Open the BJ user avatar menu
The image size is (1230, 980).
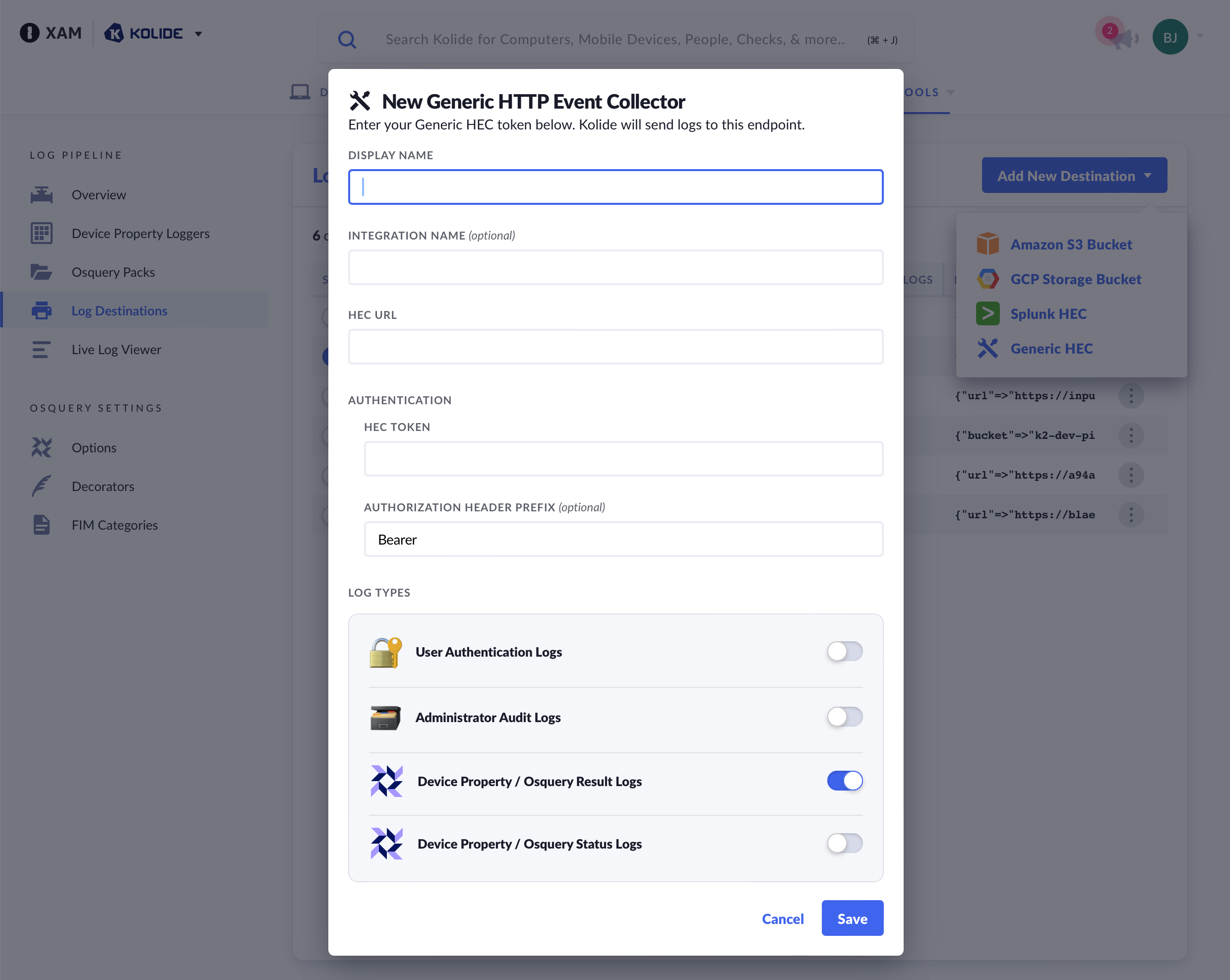tap(1169, 37)
